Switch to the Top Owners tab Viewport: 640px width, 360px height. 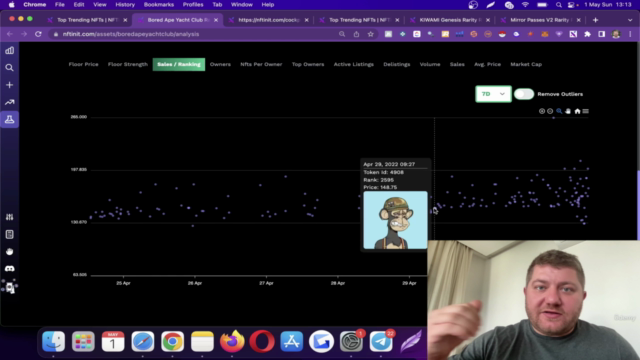tap(308, 64)
